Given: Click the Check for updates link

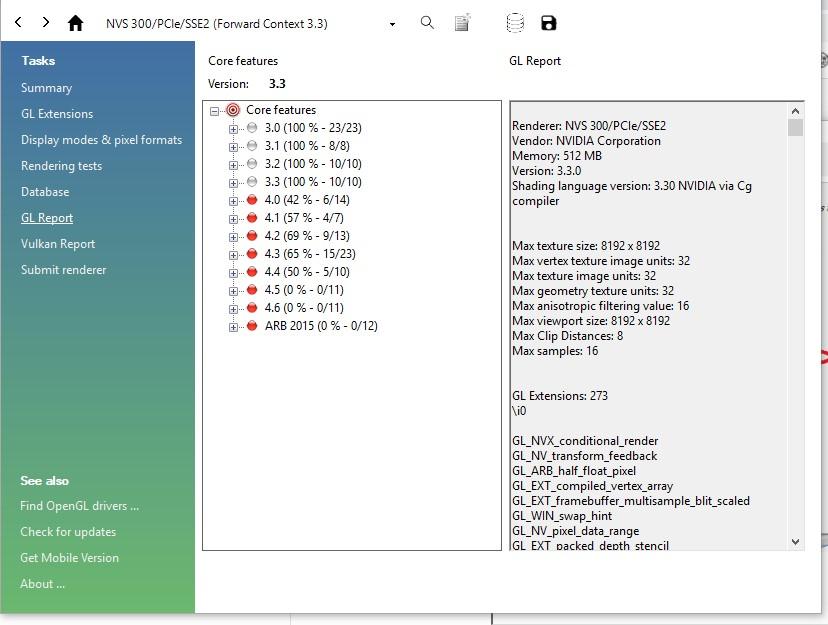Looking at the screenshot, I should click(68, 532).
